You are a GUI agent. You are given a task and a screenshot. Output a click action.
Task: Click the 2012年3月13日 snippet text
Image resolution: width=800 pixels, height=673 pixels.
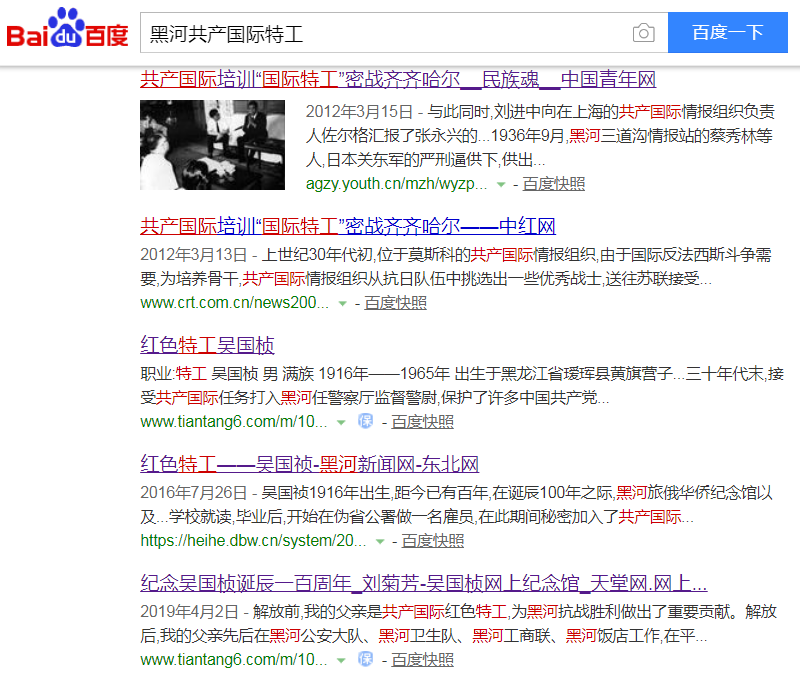click(x=456, y=266)
